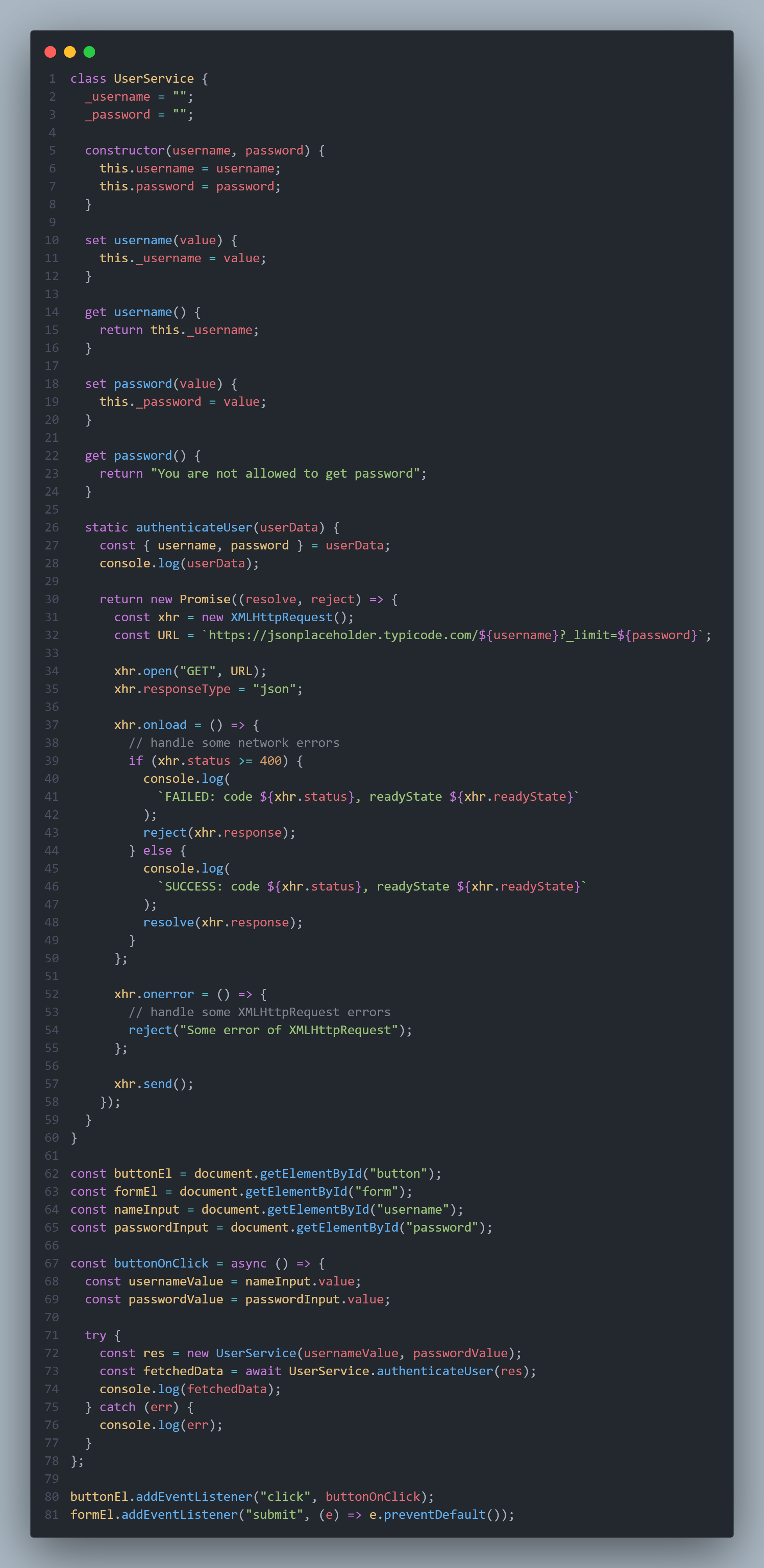
Task: Click 'getElementById("form")' on line 63
Action: pos(325,1192)
